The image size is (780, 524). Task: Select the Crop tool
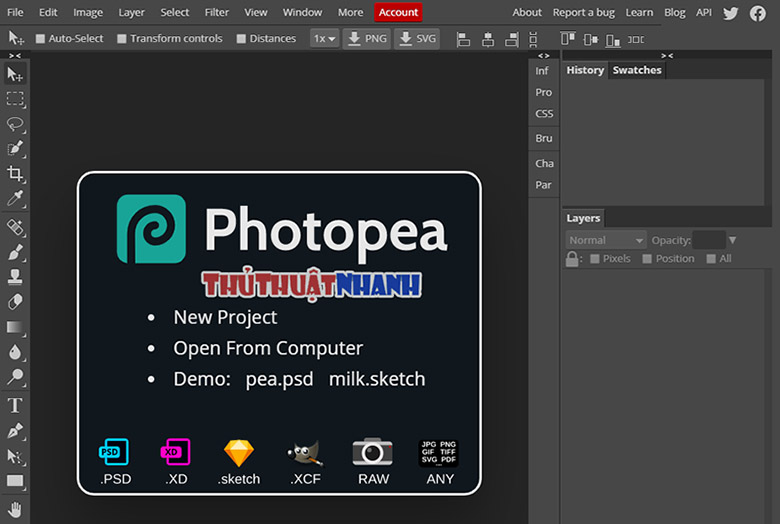pyautogui.click(x=15, y=173)
